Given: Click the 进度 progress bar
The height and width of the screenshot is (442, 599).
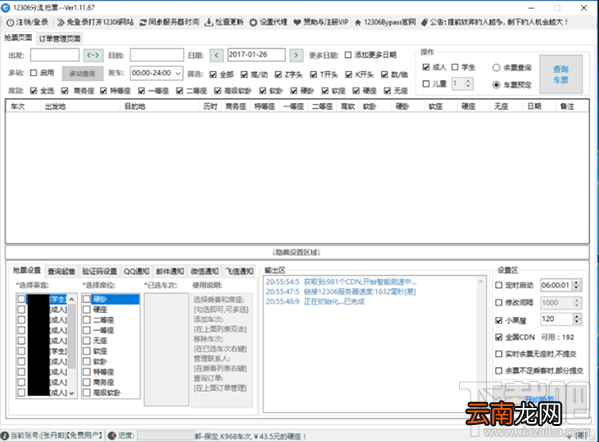Looking at the screenshot, I should [166, 436].
